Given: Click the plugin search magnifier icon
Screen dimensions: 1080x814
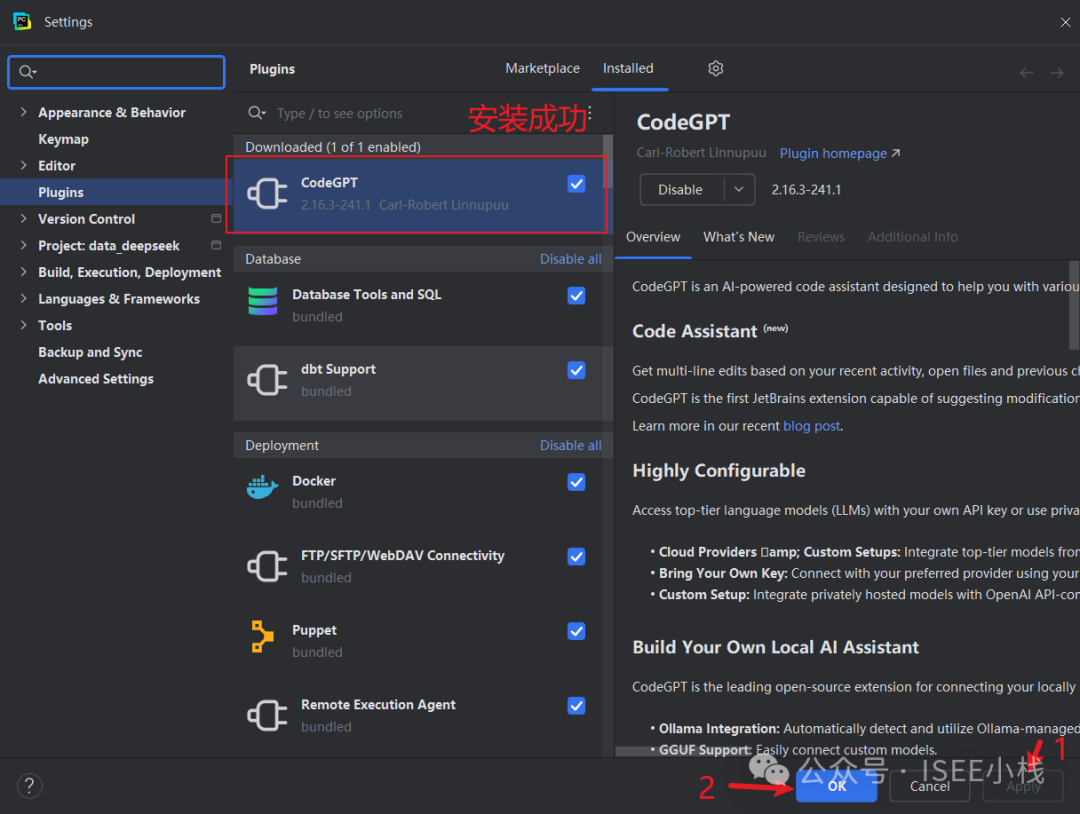Looking at the screenshot, I should 256,113.
